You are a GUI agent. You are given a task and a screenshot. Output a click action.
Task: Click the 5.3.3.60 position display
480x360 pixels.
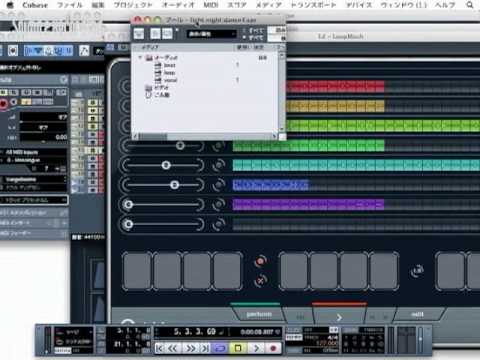coord(195,332)
